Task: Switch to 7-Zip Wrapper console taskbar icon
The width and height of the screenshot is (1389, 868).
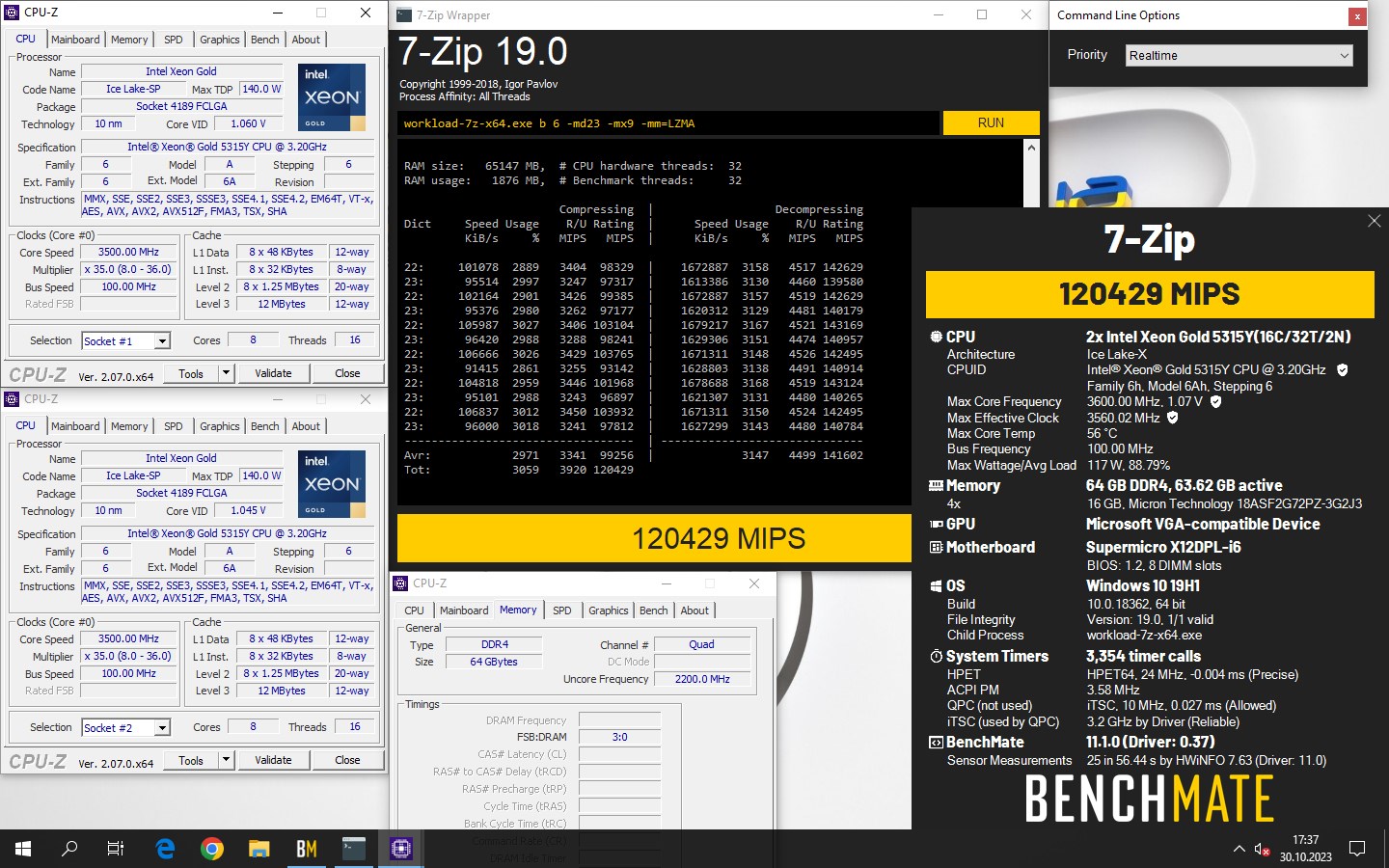Action: pos(354,849)
